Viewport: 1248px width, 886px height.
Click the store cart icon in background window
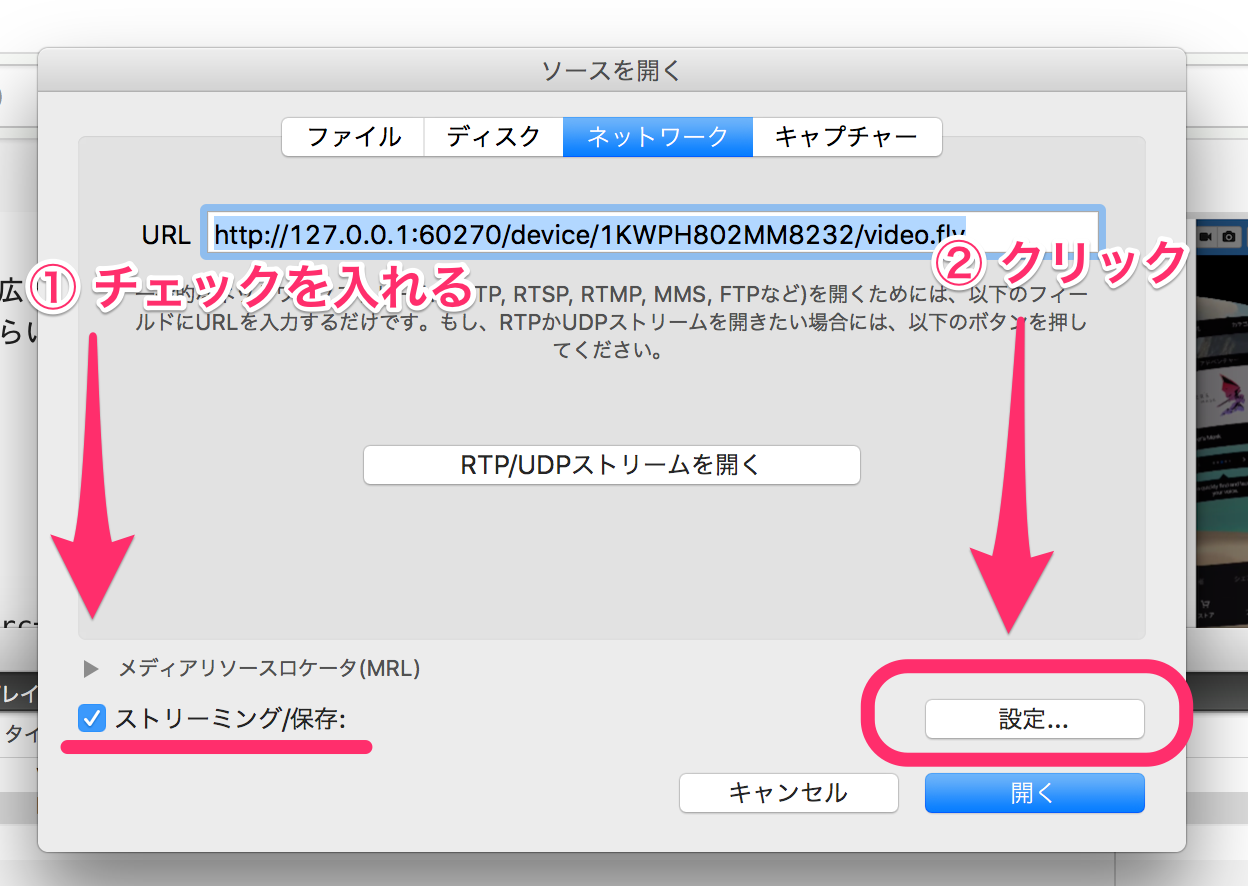click(1206, 603)
